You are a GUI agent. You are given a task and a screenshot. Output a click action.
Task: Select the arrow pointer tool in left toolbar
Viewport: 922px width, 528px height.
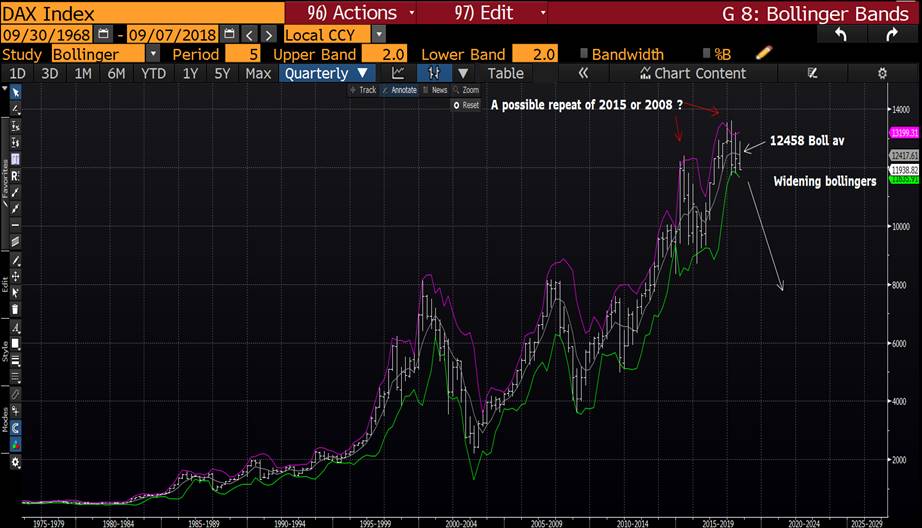click(15, 93)
